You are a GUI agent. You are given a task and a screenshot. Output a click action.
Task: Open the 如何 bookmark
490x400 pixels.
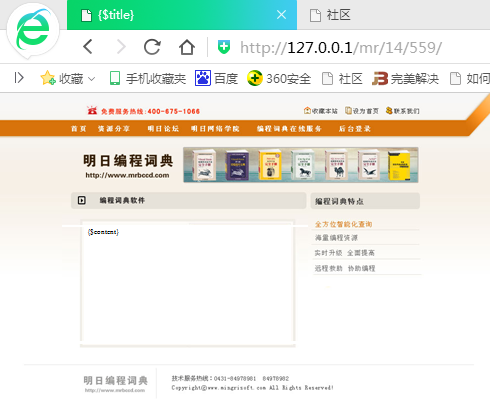(470, 79)
